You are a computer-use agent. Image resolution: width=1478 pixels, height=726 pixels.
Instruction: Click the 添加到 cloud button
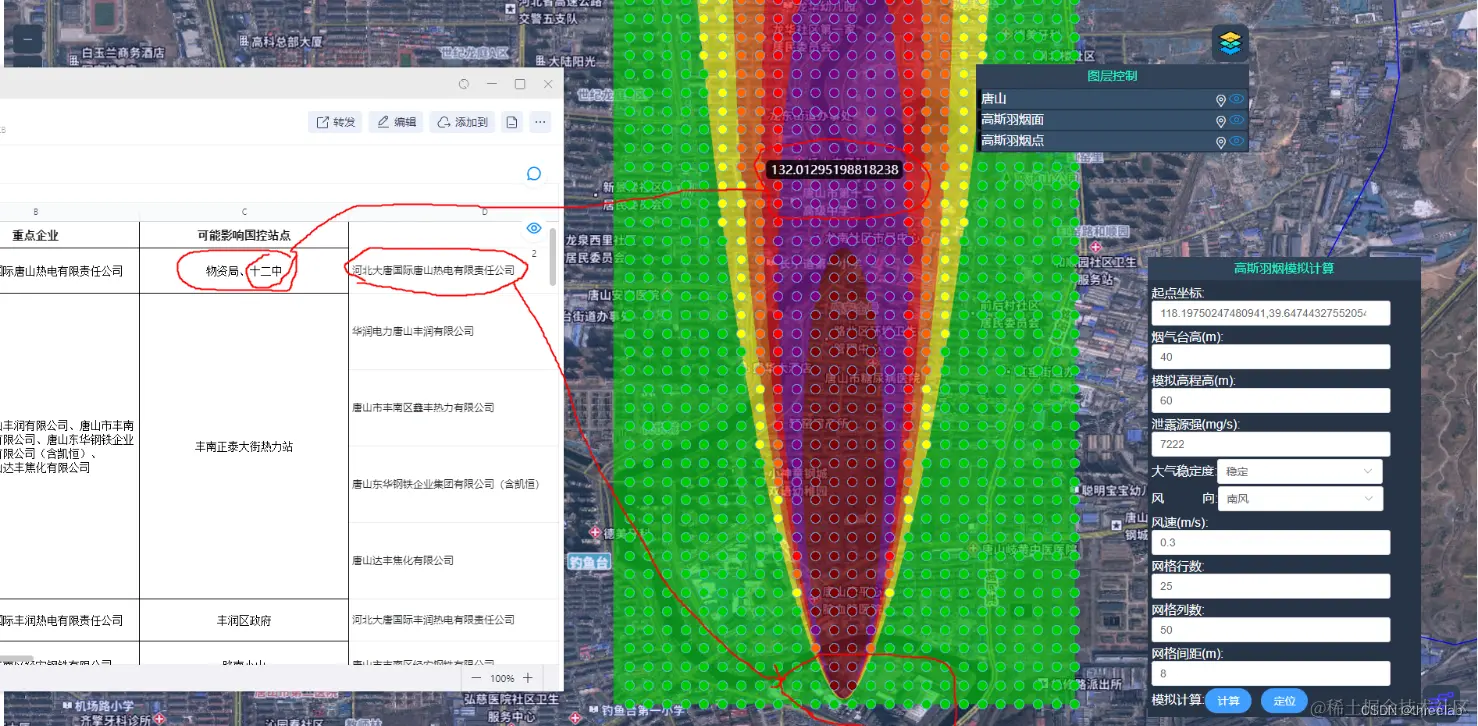(462, 122)
